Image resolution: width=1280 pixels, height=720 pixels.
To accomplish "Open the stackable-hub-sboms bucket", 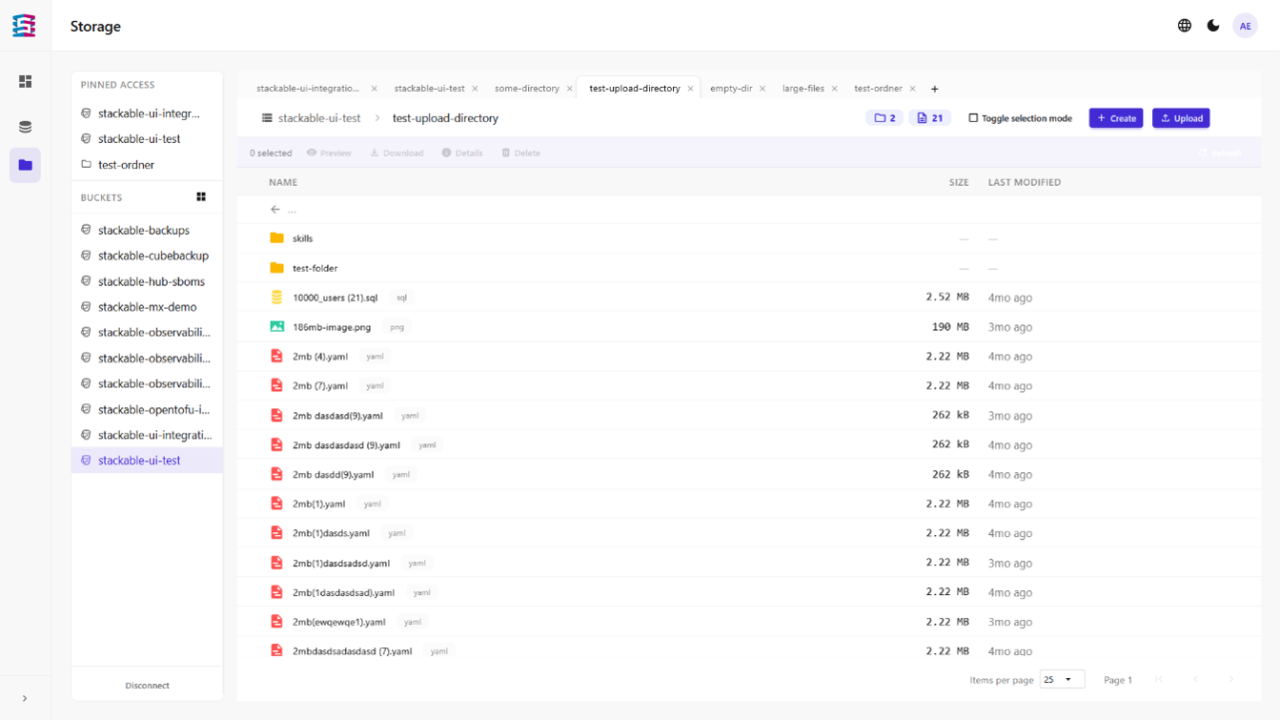I will tap(147, 282).
